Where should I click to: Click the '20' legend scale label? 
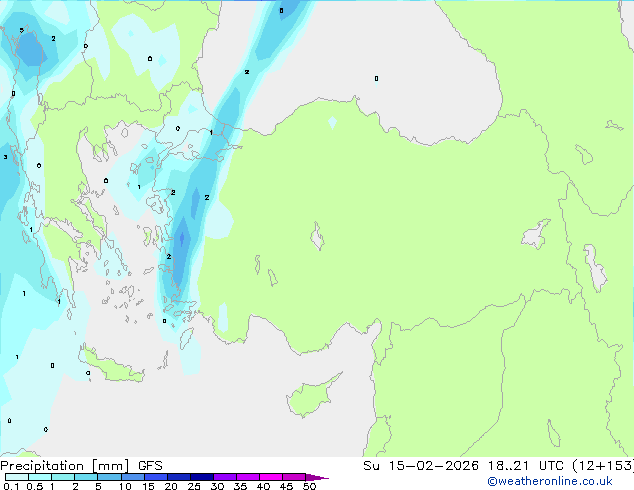171,486
